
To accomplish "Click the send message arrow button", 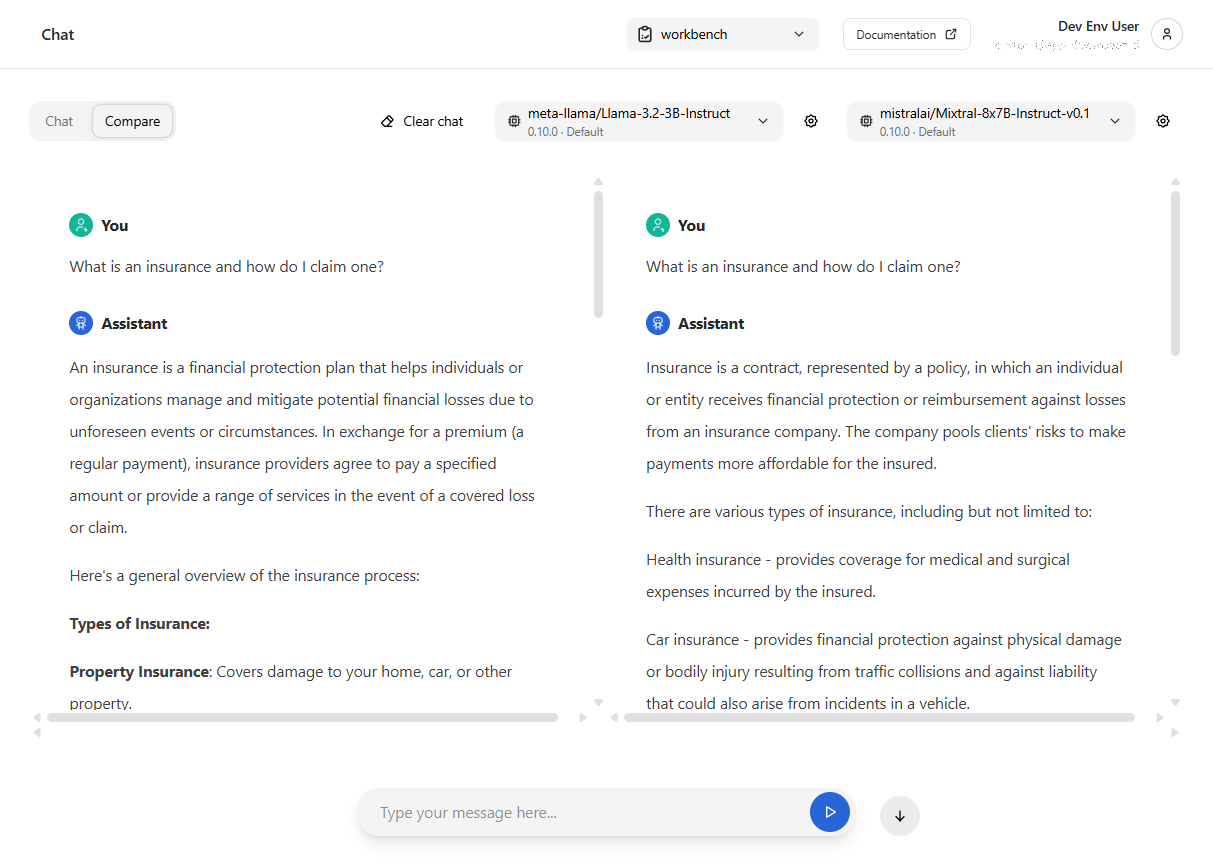I will click(x=829, y=813).
